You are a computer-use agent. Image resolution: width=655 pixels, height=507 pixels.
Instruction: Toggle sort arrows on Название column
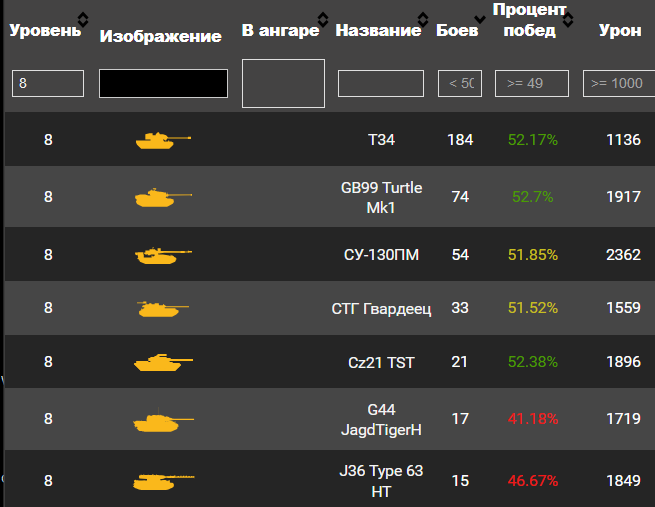(427, 19)
